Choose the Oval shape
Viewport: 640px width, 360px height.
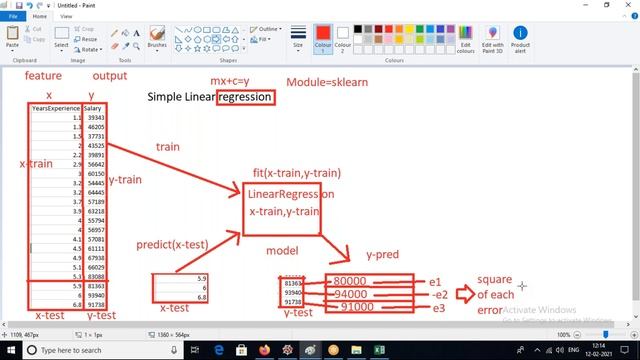198,30
